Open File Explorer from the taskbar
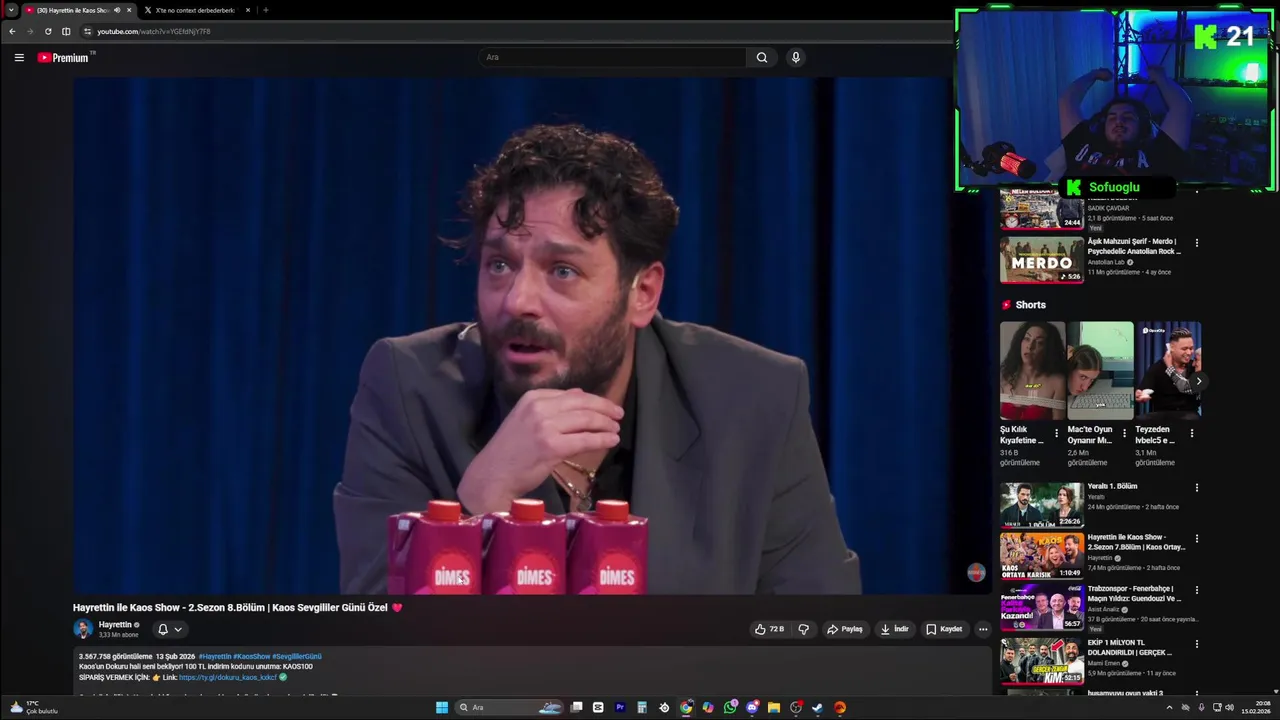1280x720 pixels. pyautogui.click(x=774, y=708)
